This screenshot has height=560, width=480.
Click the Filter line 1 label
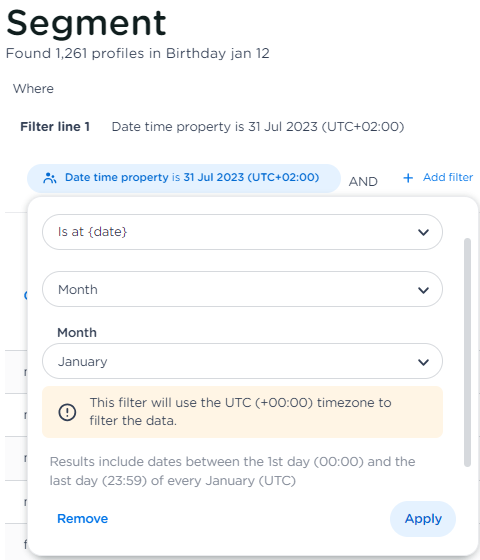[x=55, y=126]
